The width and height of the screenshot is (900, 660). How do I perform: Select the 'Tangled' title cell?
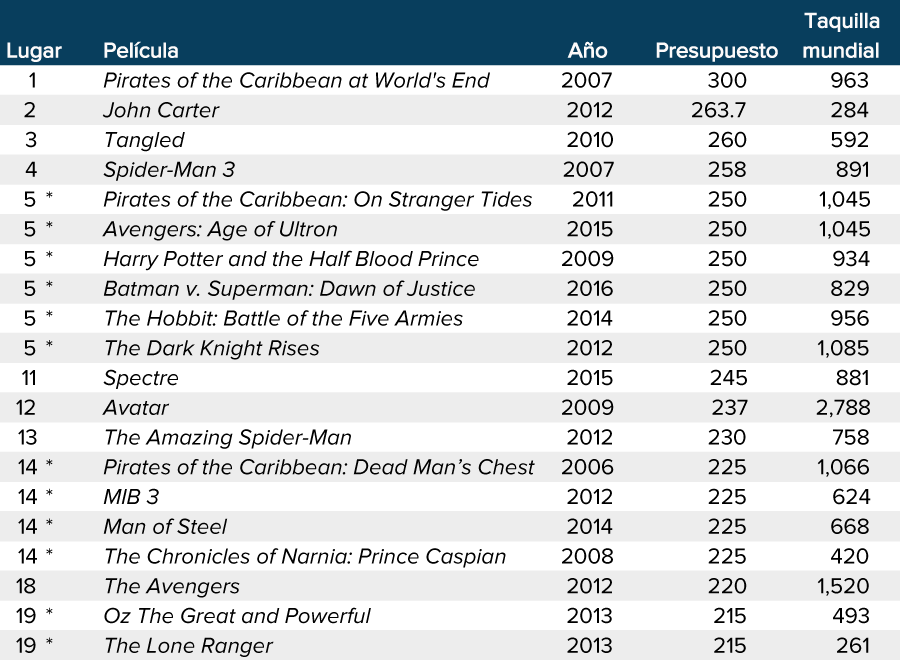(144, 140)
